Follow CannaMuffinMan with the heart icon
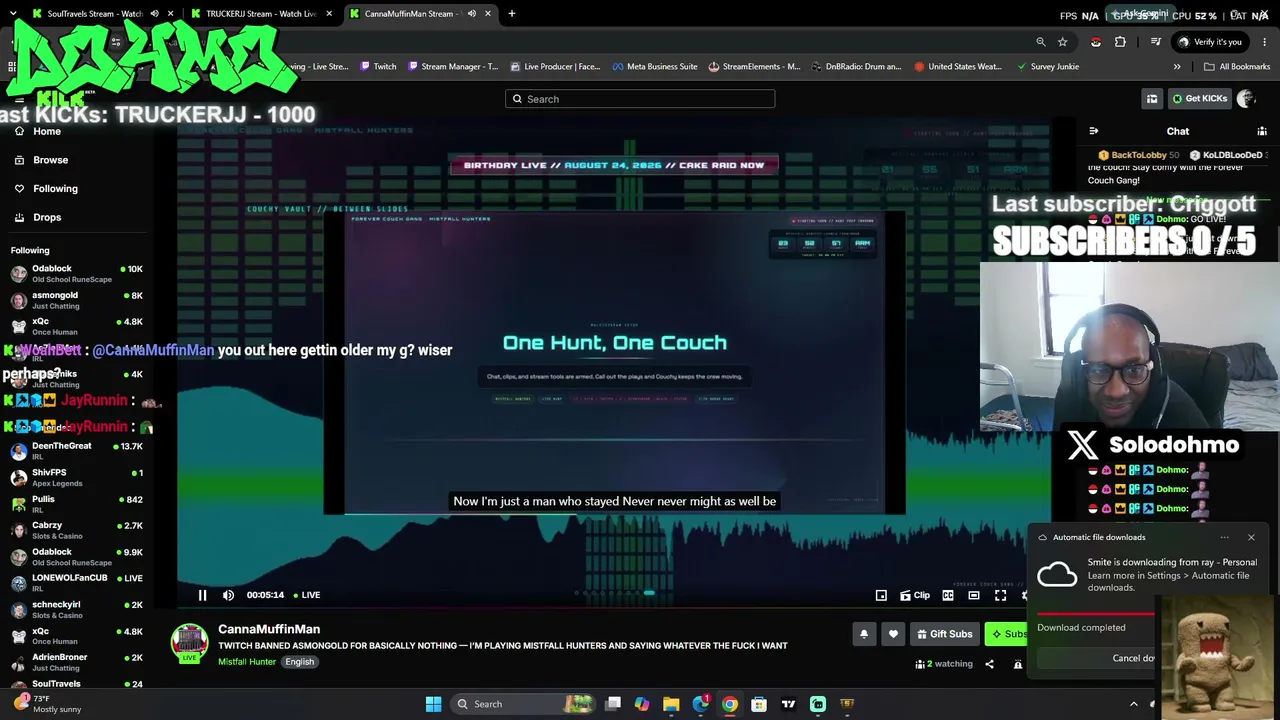This screenshot has width=1280, height=720. pyautogui.click(x=893, y=634)
